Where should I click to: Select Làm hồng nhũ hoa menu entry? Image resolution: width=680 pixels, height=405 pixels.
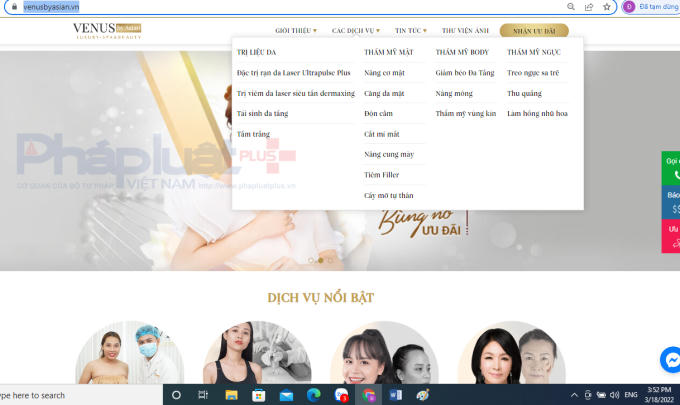537,113
